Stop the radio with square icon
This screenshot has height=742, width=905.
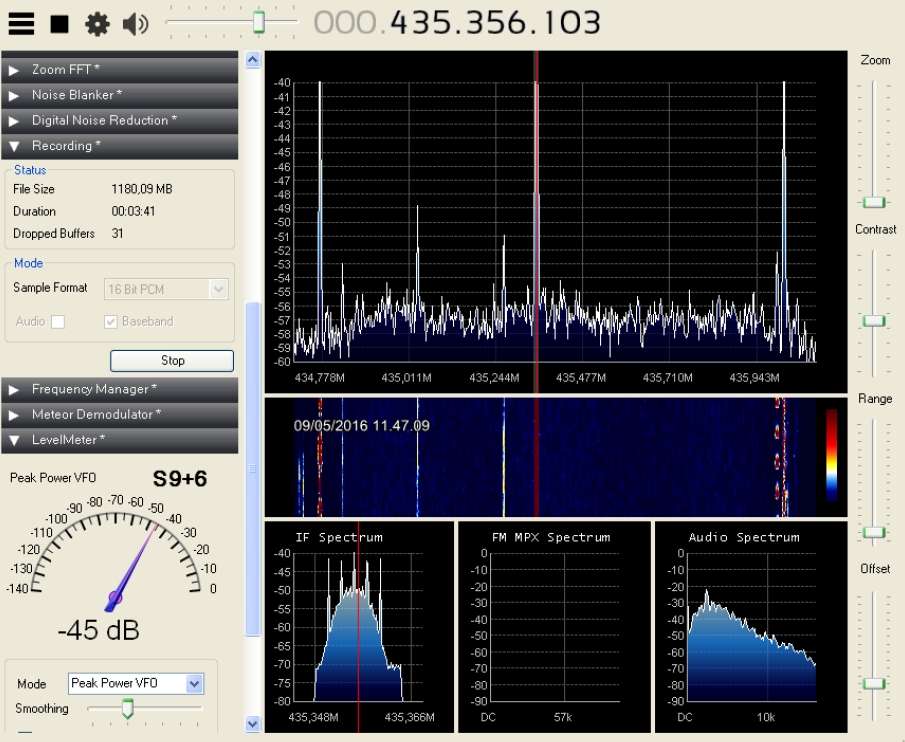tap(60, 22)
